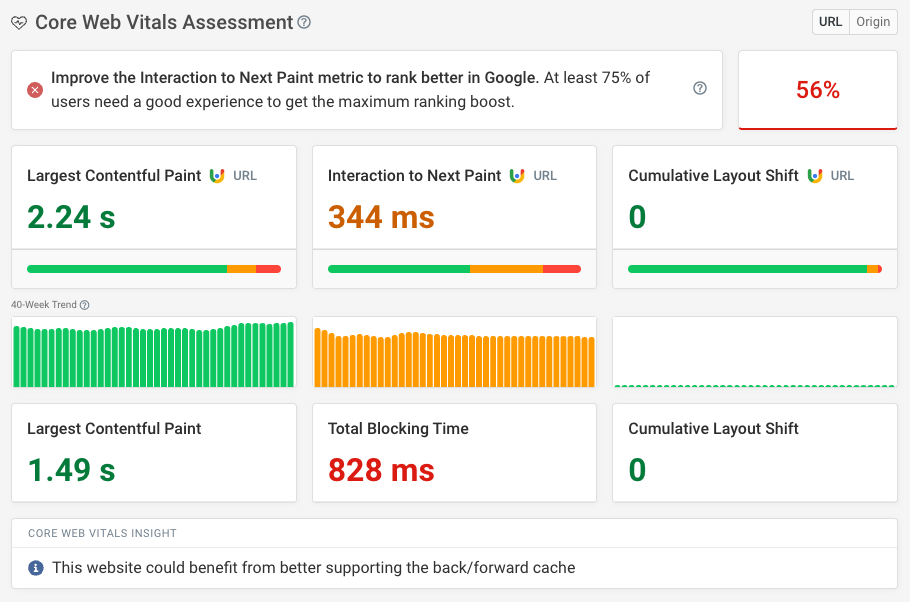Click the Total Blocking Time label
The image size is (910, 602).
398,428
